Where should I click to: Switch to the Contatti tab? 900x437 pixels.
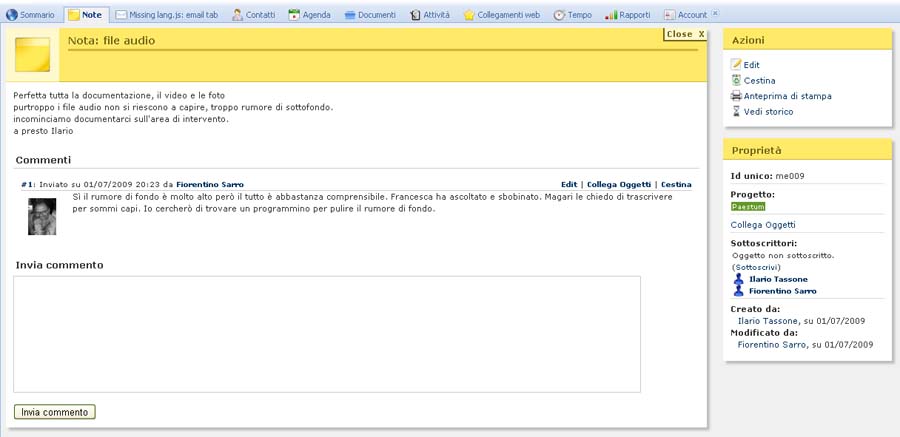point(253,15)
